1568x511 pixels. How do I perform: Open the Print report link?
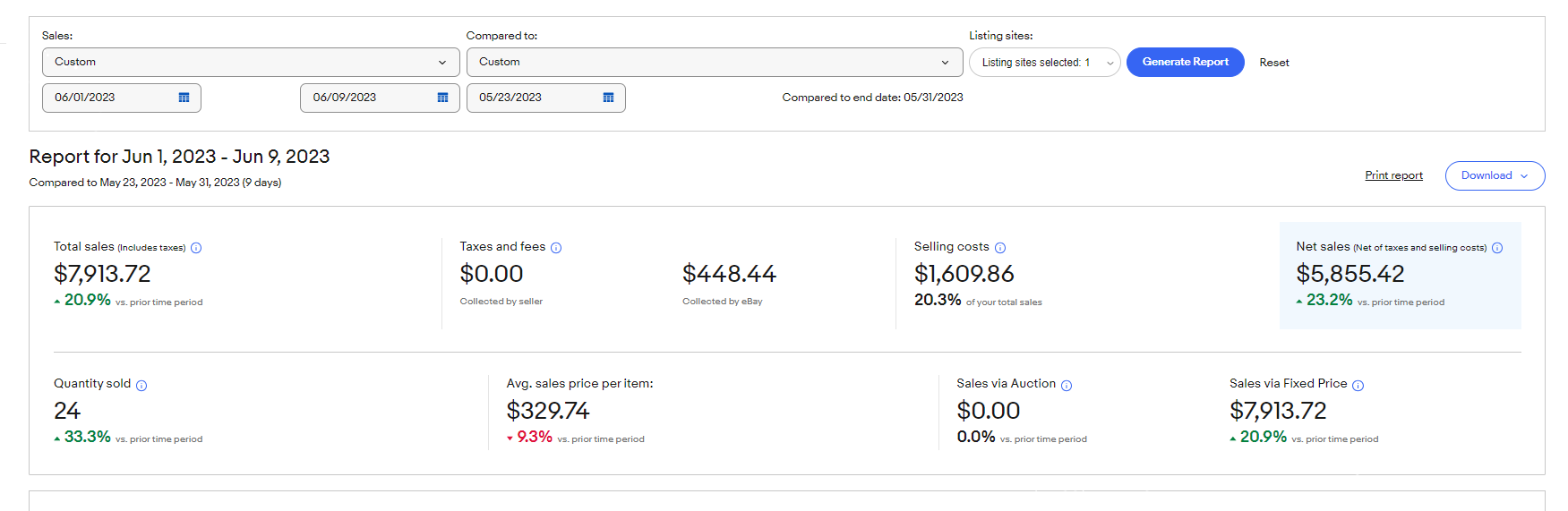point(1393,175)
